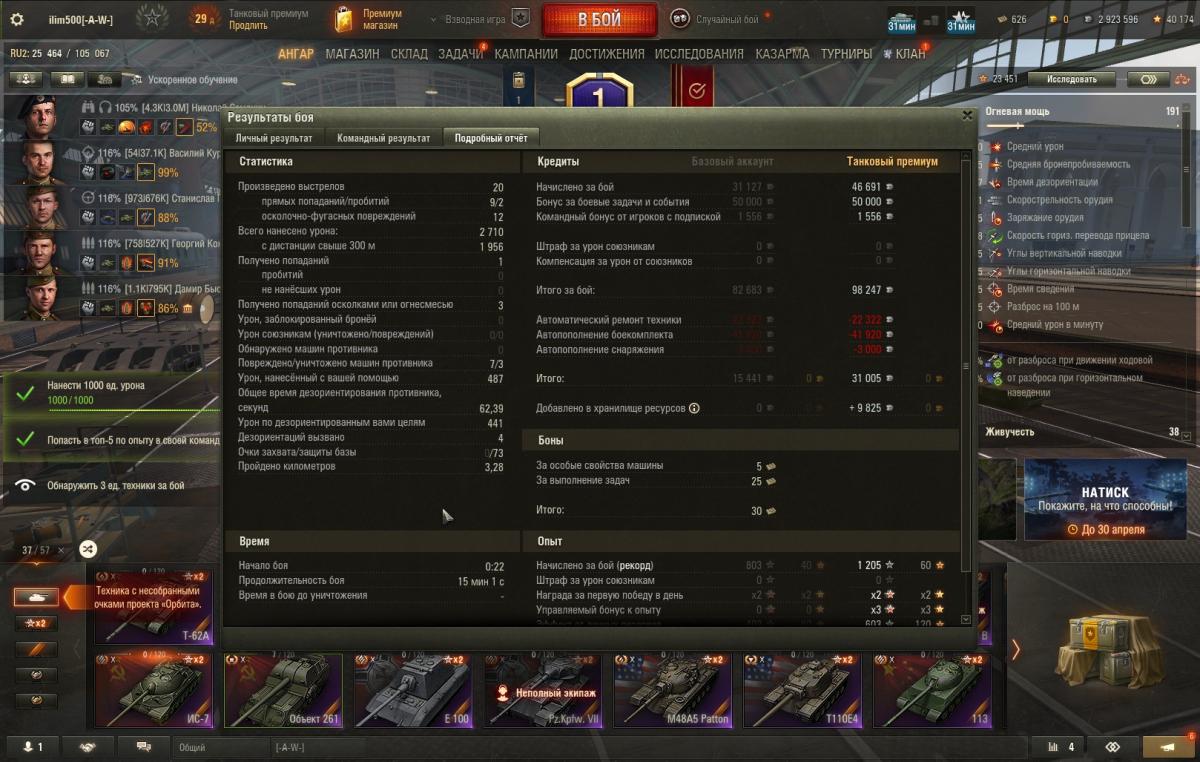Click the Исследовать button
The height and width of the screenshot is (762, 1200).
pyautogui.click(x=1071, y=79)
